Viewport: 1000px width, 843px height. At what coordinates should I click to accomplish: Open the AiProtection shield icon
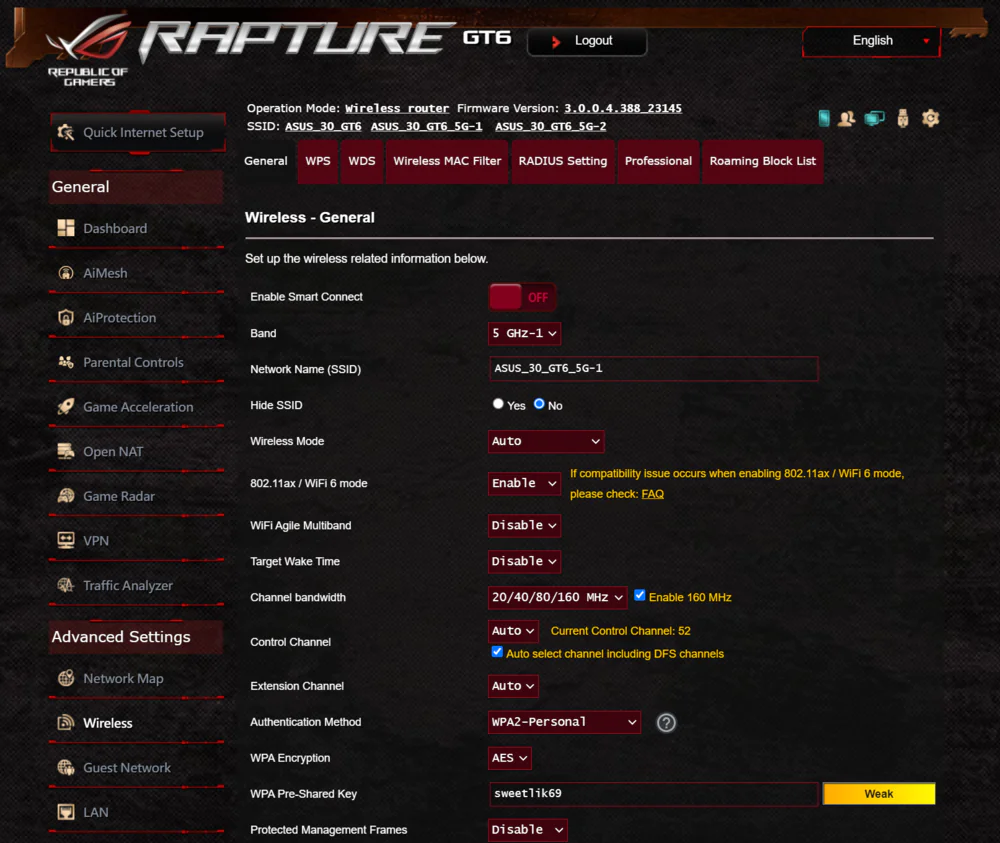click(x=66, y=318)
